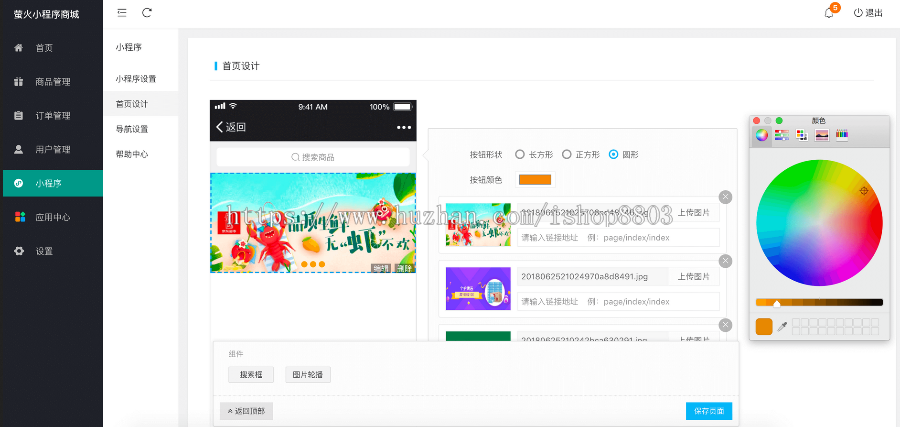Image resolution: width=900 pixels, height=427 pixels.
Task: Click the orange 按钮颜色 swatch
Action: pos(535,180)
